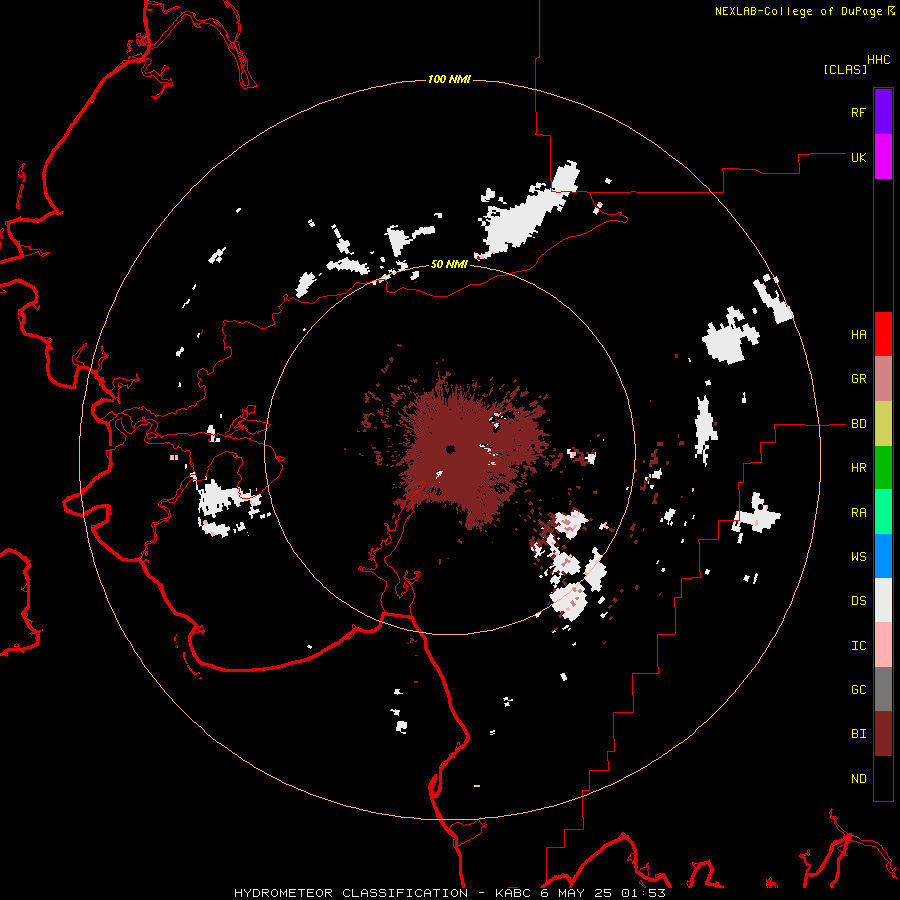This screenshot has height=900, width=900.
Task: Select the IC pink legend swatch
Action: [x=883, y=645]
